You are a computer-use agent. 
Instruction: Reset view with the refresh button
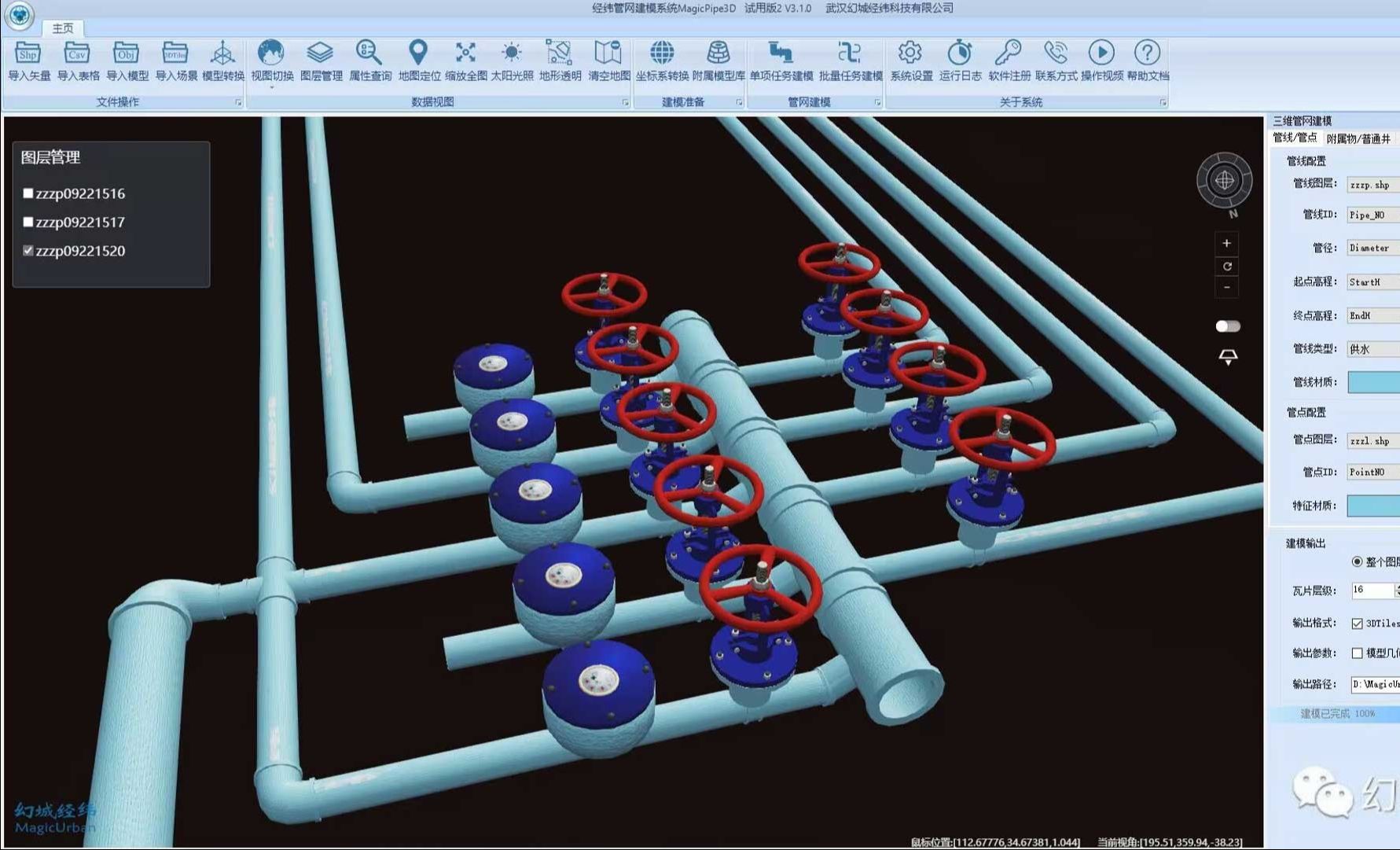click(1226, 266)
